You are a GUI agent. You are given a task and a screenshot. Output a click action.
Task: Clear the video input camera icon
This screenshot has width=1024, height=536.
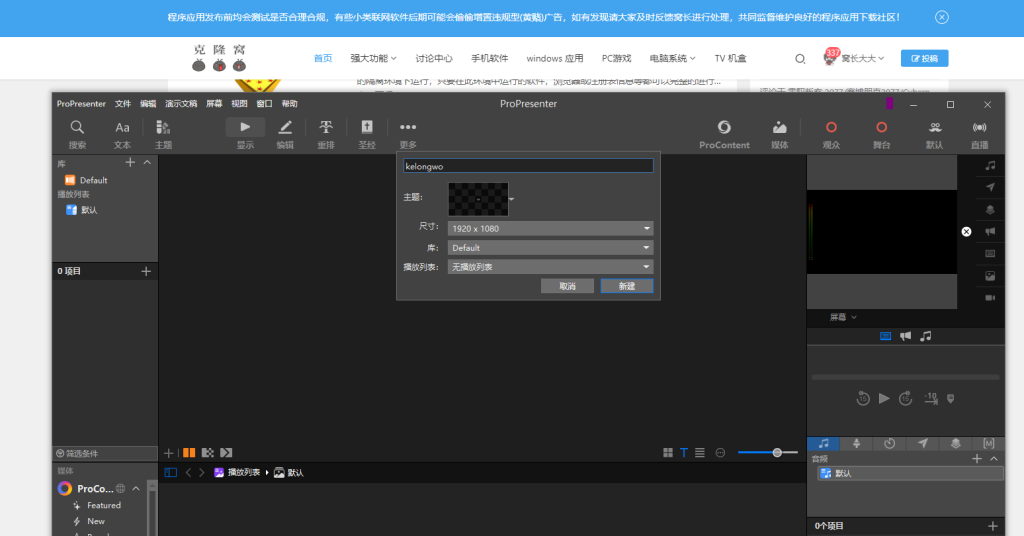[990, 298]
